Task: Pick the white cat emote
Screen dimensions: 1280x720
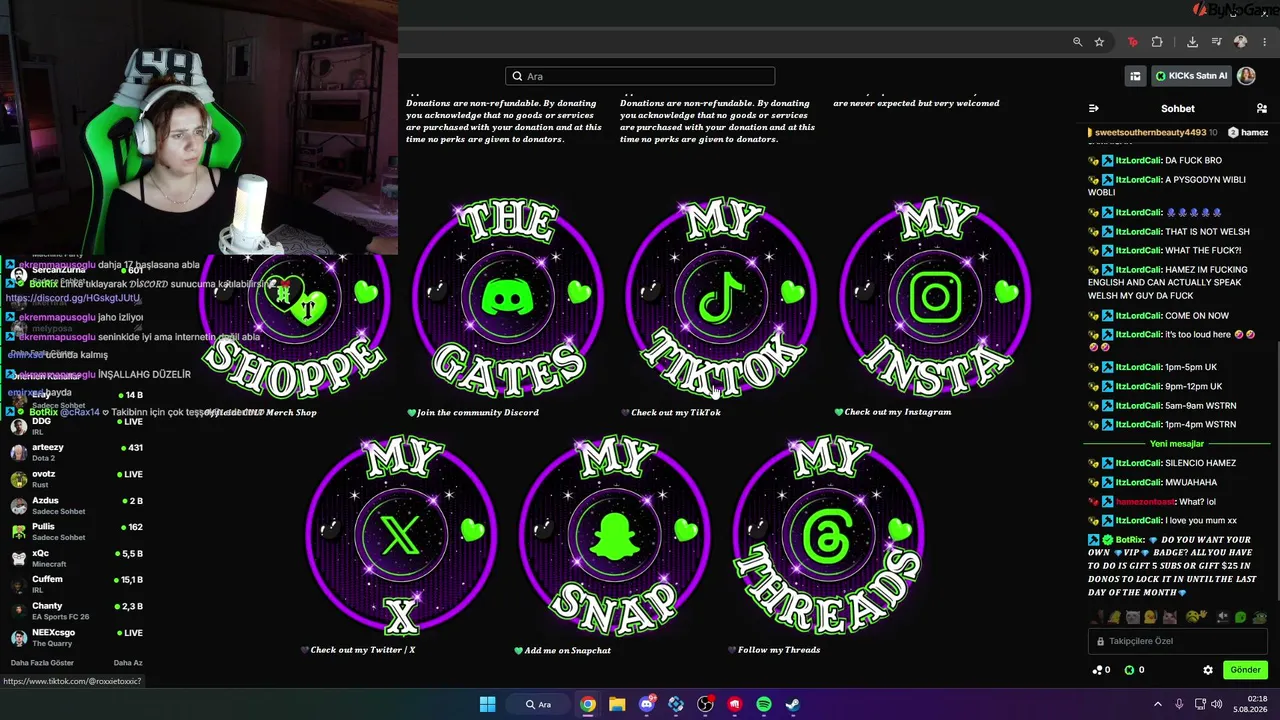Action: [x=1132, y=617]
